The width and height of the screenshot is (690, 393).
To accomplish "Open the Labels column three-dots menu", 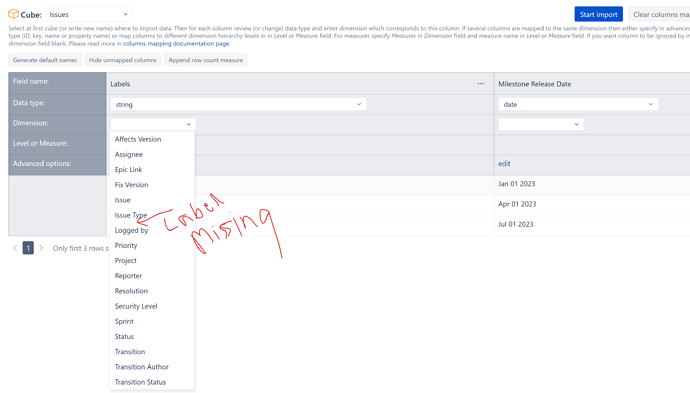I will [481, 84].
